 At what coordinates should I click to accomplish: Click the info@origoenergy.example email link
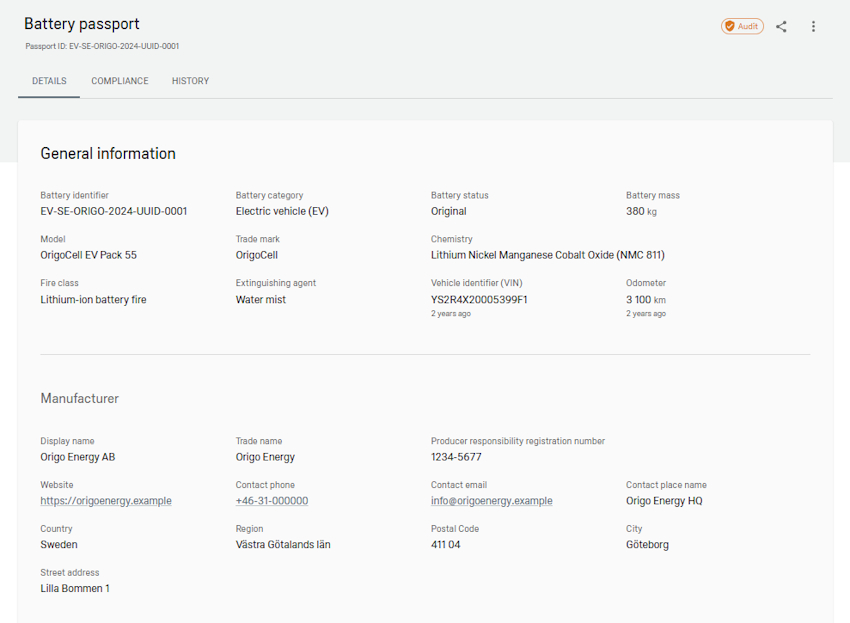tap(491, 501)
